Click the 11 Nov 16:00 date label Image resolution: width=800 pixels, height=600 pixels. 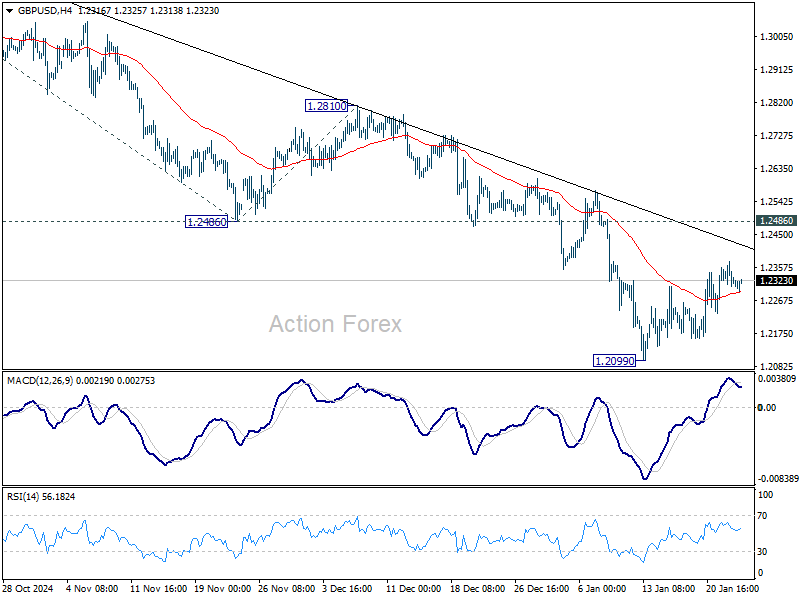click(x=159, y=588)
